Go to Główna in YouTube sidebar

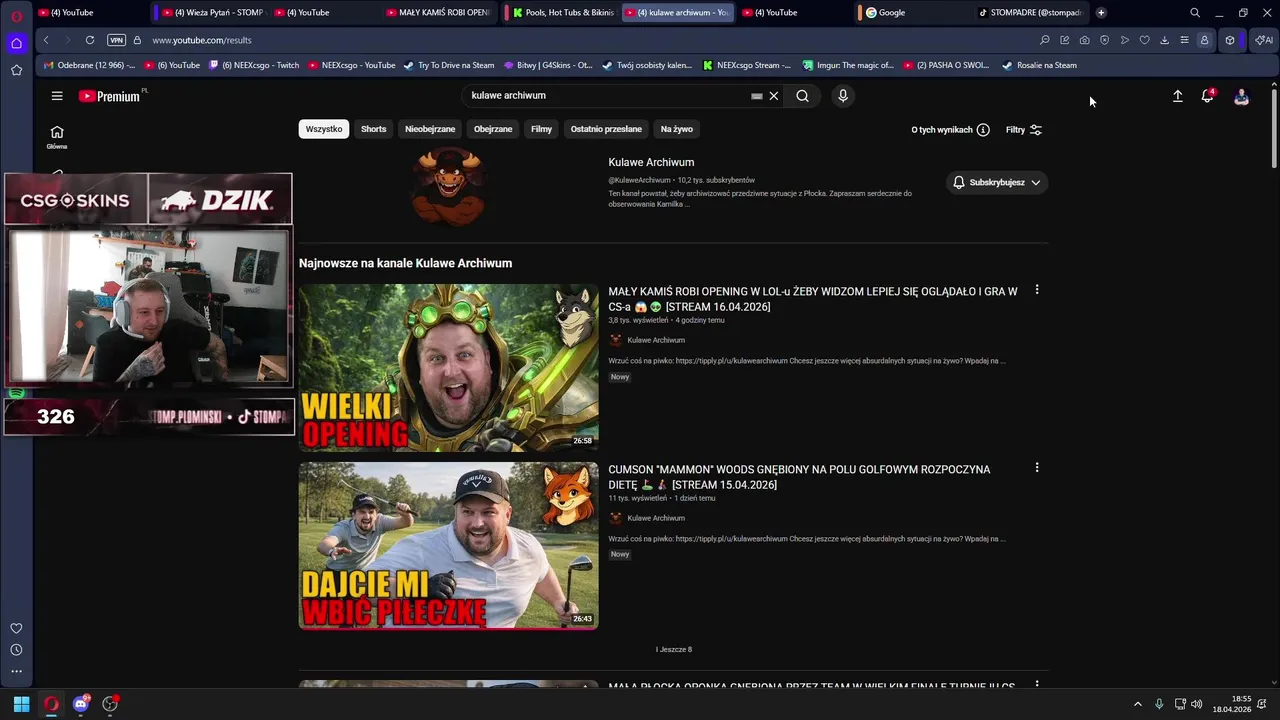[57, 137]
